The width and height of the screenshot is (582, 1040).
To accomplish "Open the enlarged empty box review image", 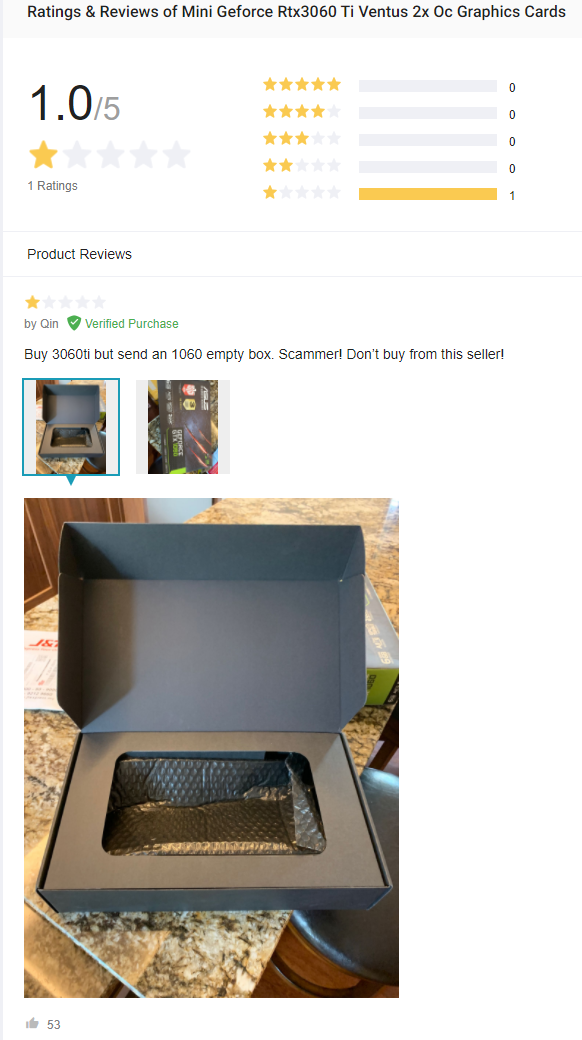I will pos(211,748).
